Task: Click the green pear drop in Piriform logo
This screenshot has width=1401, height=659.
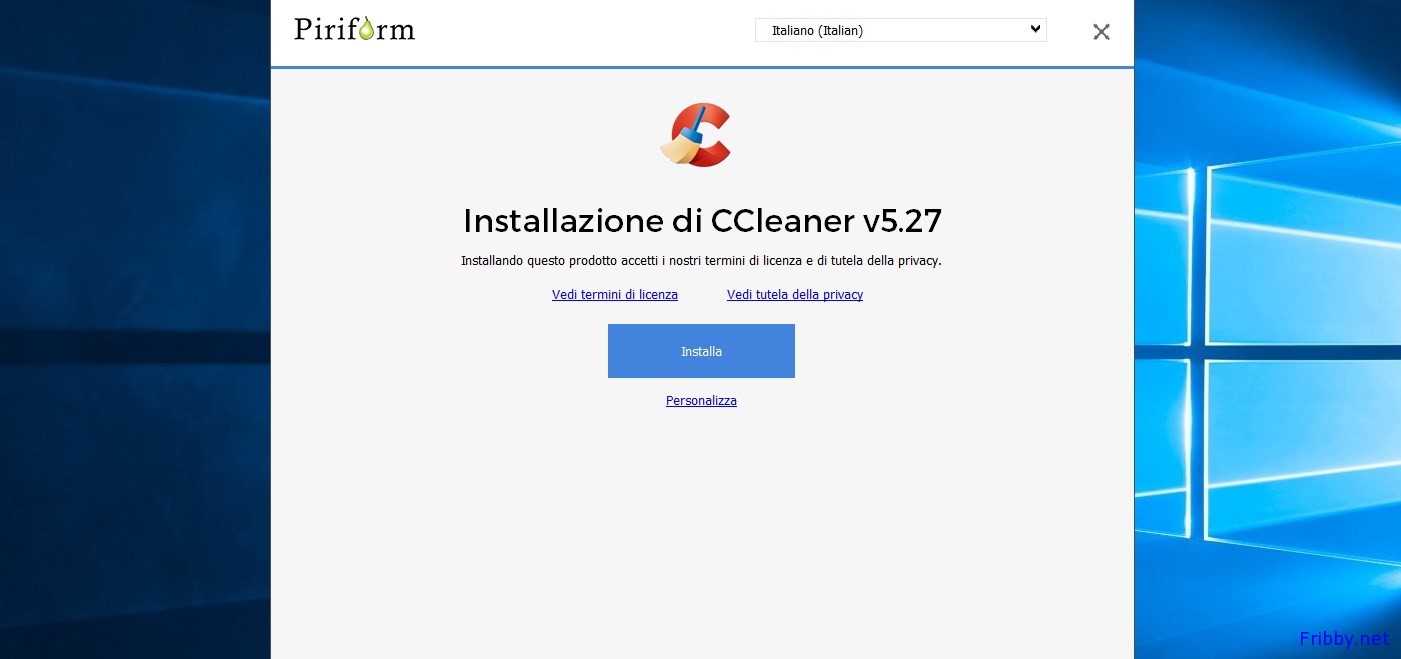Action: [x=366, y=31]
